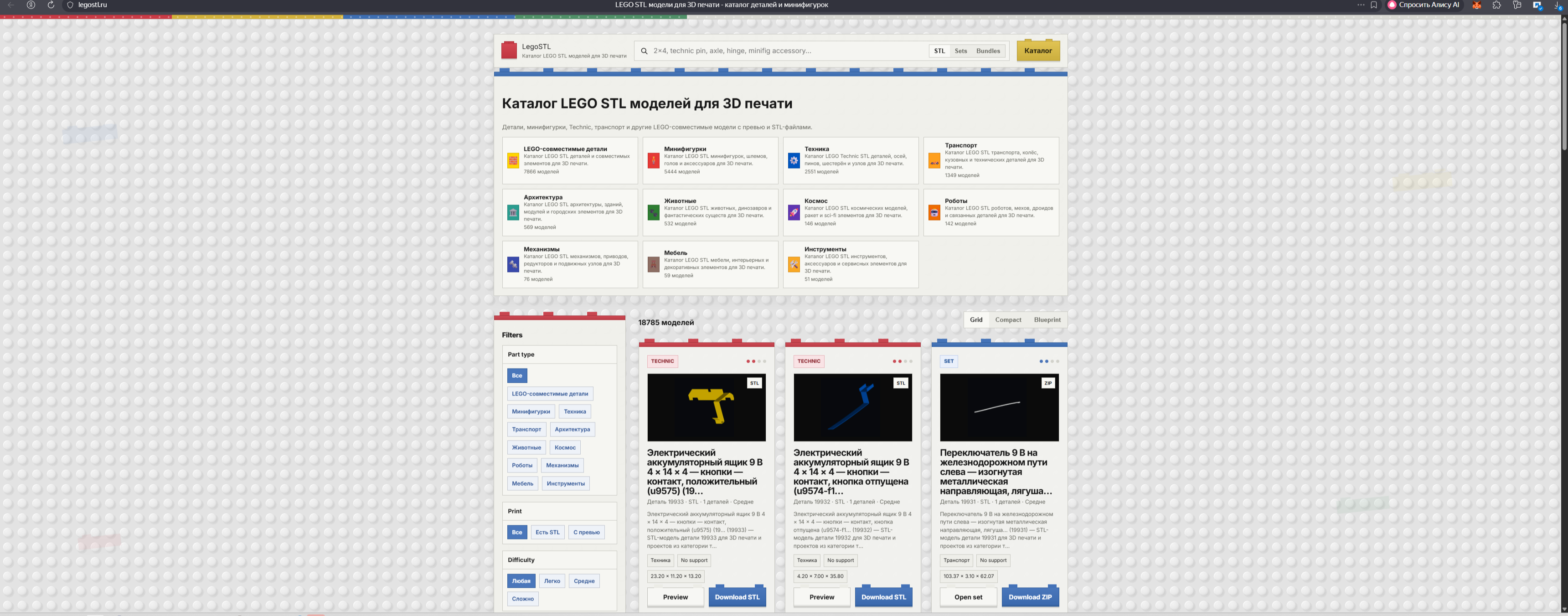Toggle the Космос part type filter chip
1568x616 pixels.
565,447
